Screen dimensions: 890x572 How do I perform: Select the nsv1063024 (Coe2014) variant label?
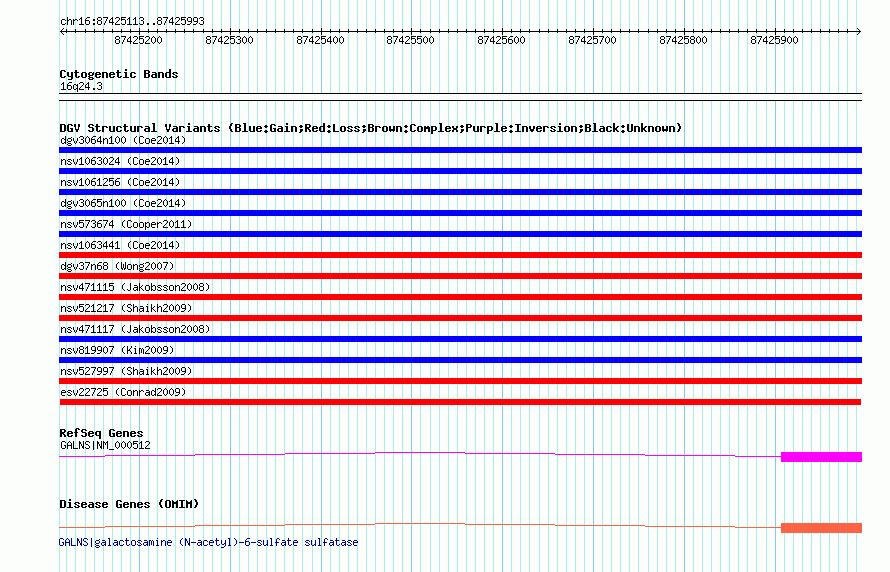pos(120,161)
